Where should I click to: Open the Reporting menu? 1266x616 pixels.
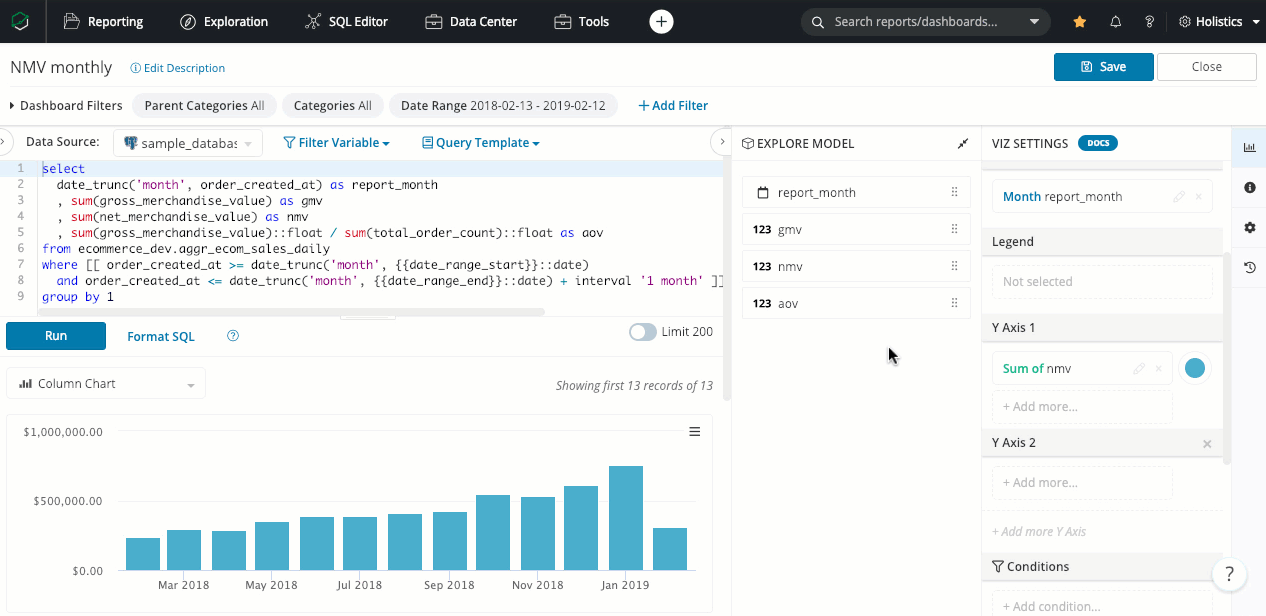pyautogui.click(x=103, y=21)
